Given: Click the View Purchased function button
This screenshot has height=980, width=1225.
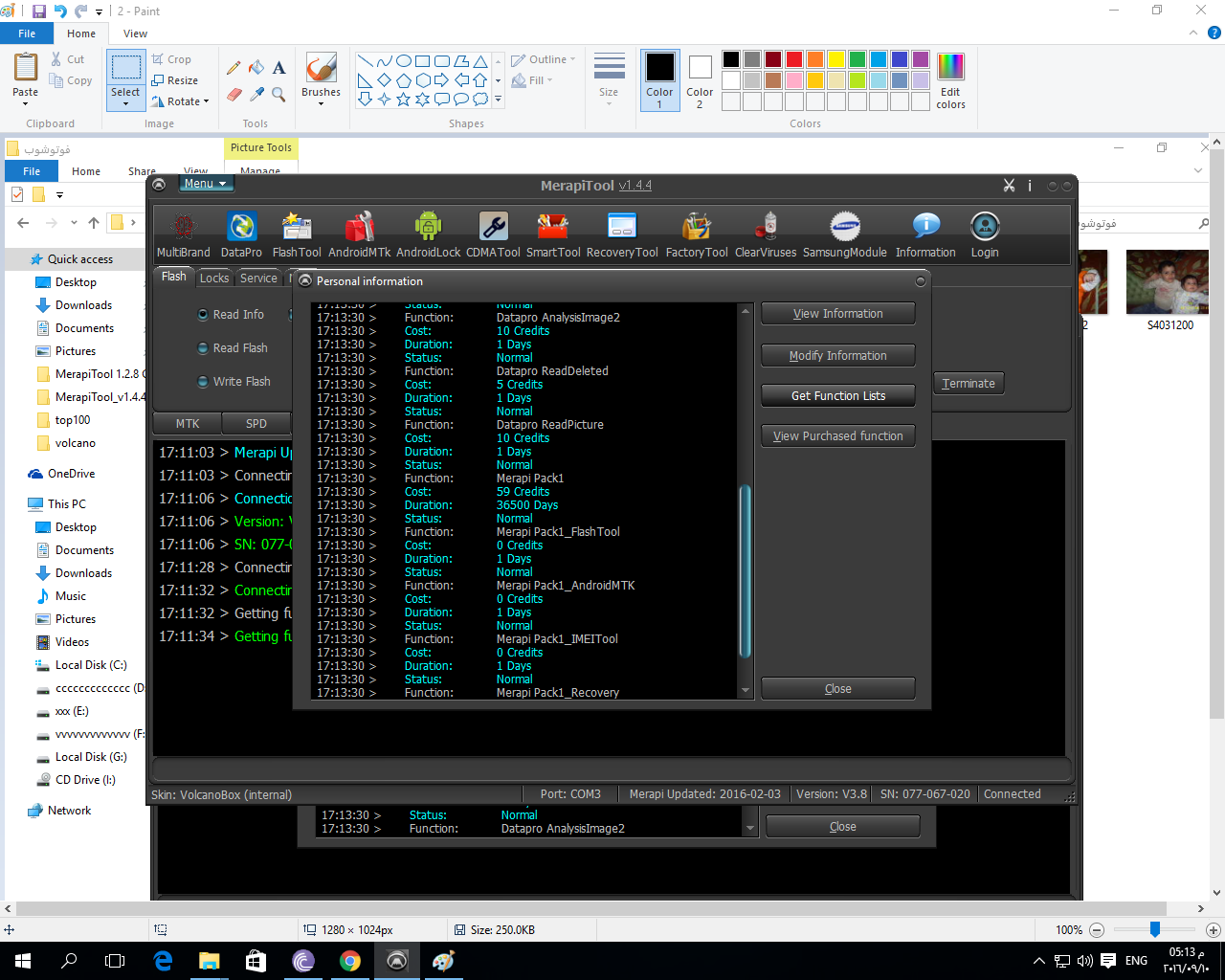Looking at the screenshot, I should coord(838,436).
